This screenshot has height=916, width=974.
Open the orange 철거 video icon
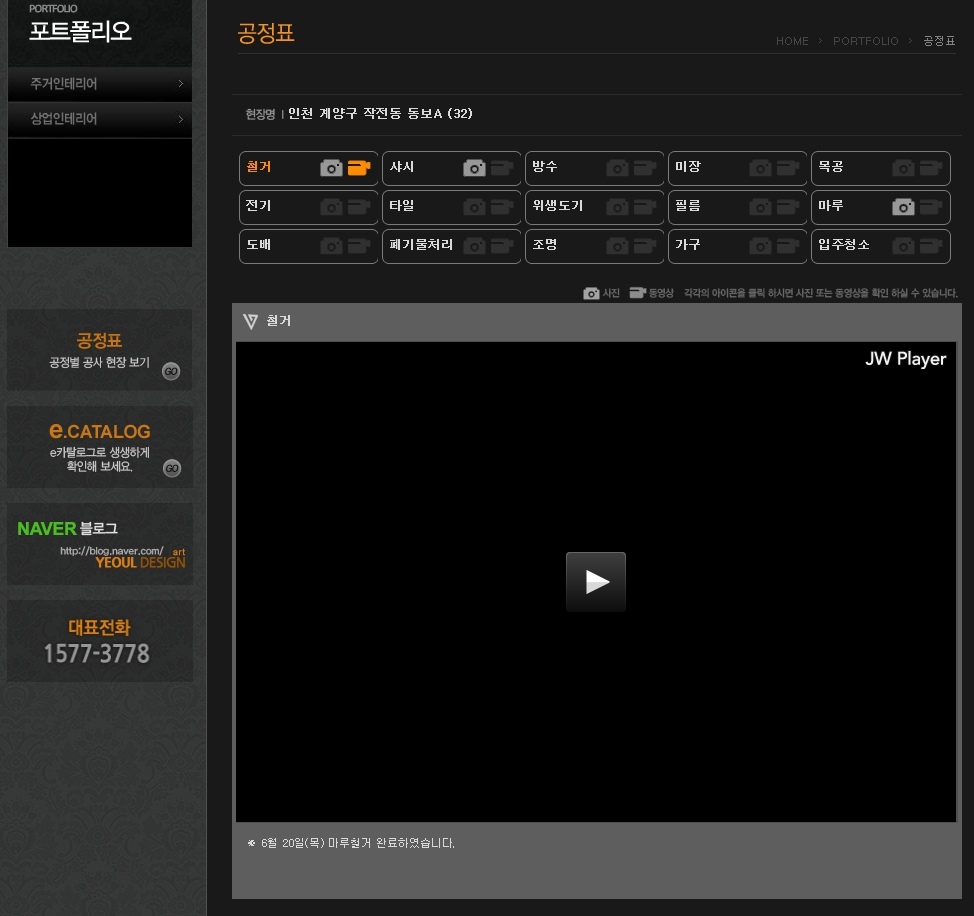[x=359, y=168]
